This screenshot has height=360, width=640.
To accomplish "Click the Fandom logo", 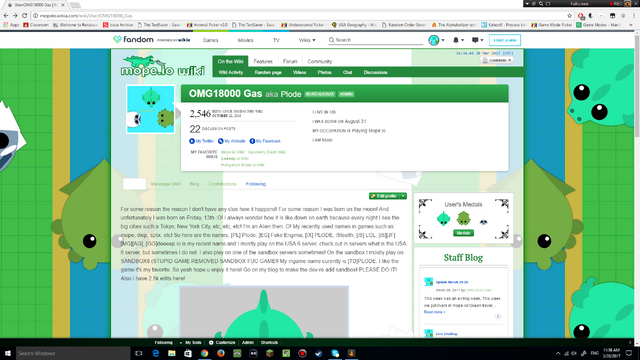I will point(133,40).
